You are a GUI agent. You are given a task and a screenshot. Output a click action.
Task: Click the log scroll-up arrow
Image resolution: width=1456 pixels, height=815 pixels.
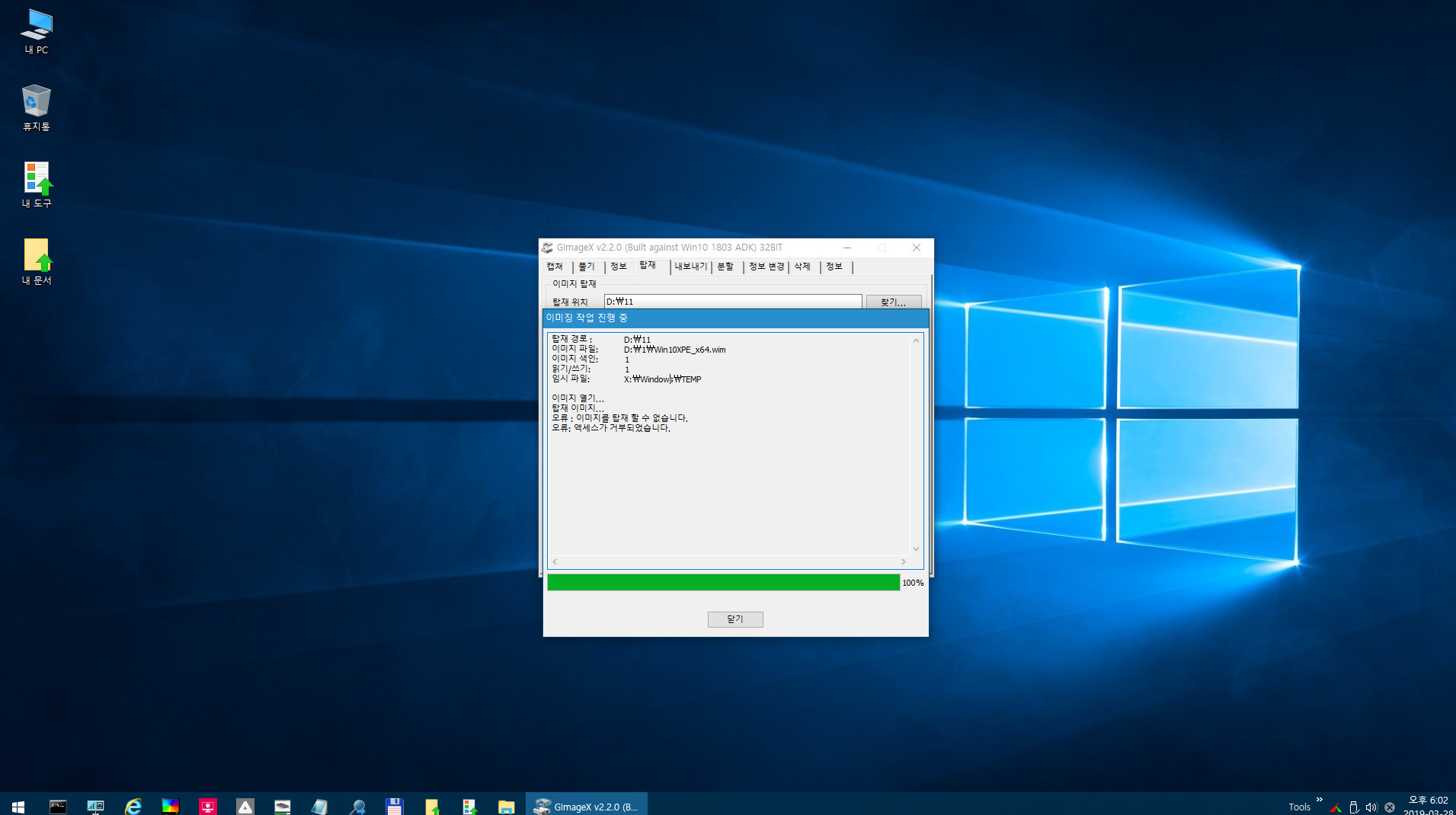916,340
